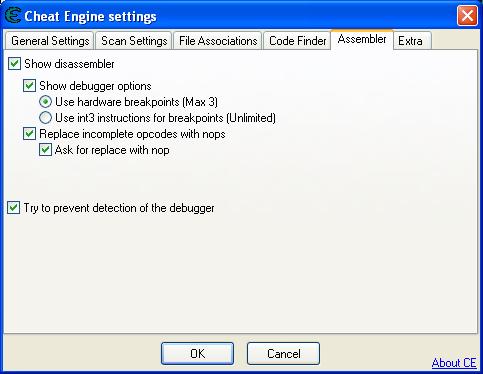Uncheck Ask for replace with nop

pos(45,150)
